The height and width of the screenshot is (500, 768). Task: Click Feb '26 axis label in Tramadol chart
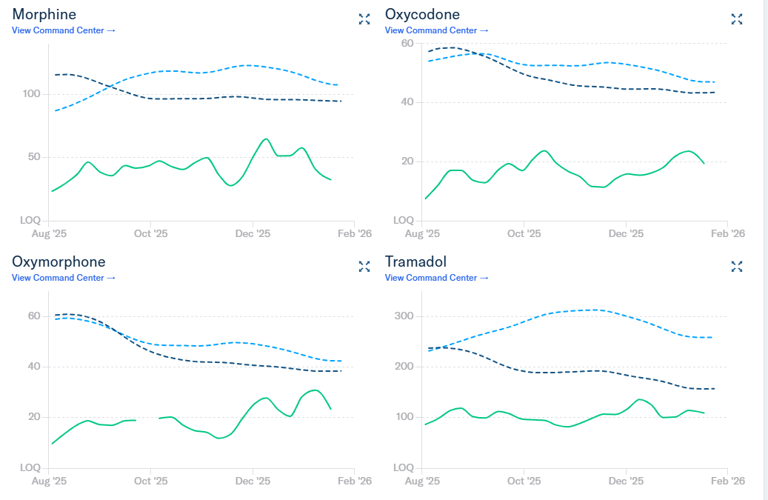pos(727,481)
